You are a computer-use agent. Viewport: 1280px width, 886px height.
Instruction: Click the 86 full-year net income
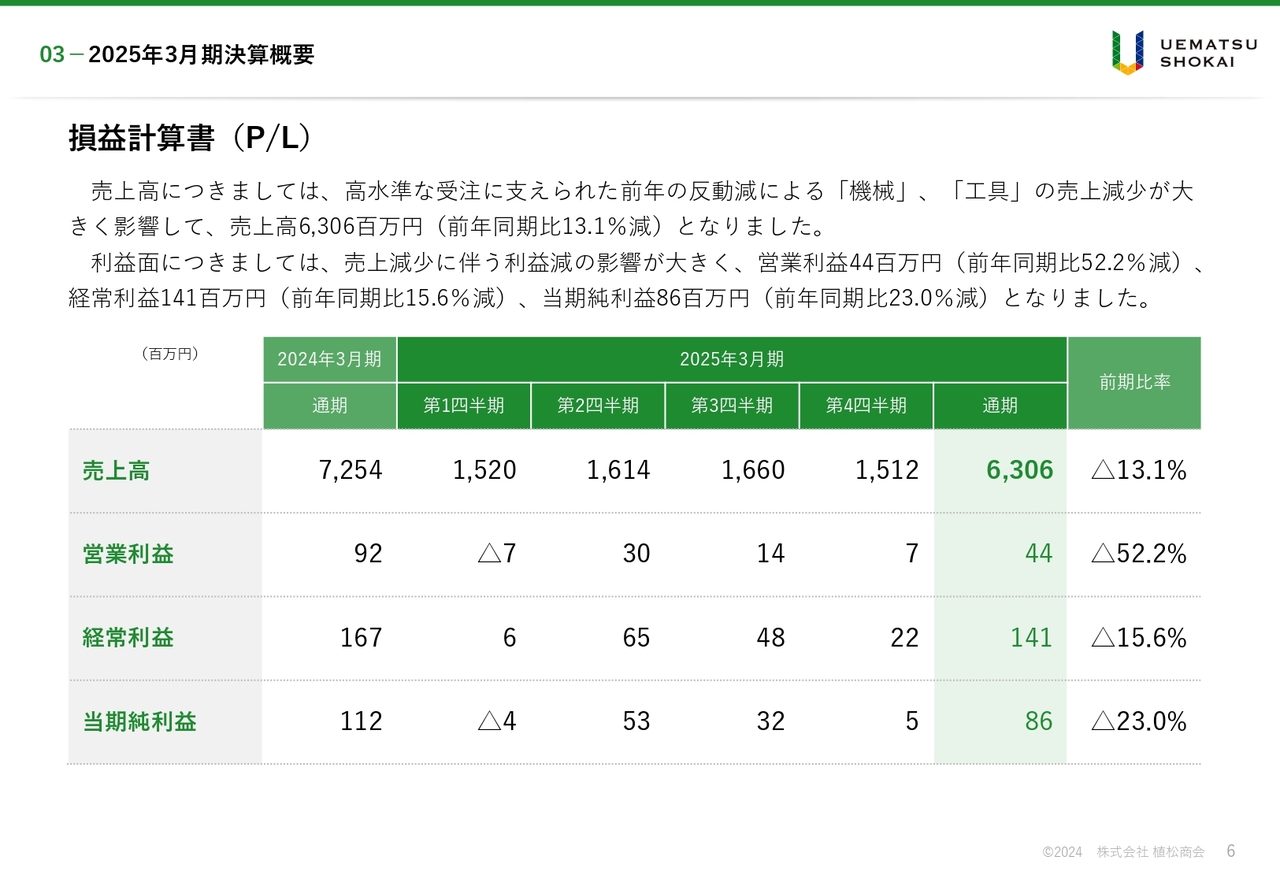(x=1039, y=721)
